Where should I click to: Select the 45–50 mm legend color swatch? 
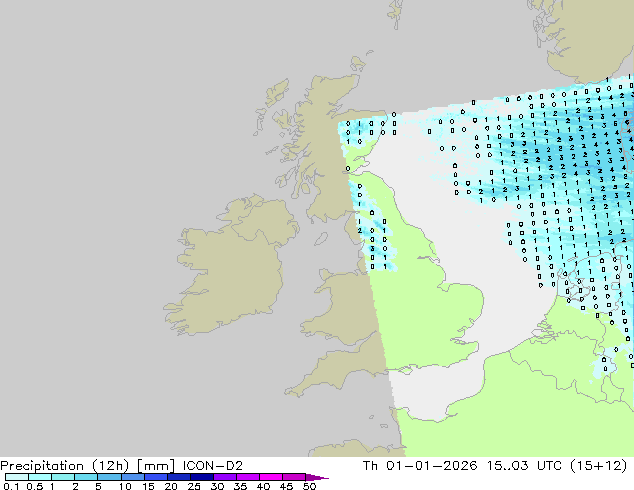[x=294, y=477]
